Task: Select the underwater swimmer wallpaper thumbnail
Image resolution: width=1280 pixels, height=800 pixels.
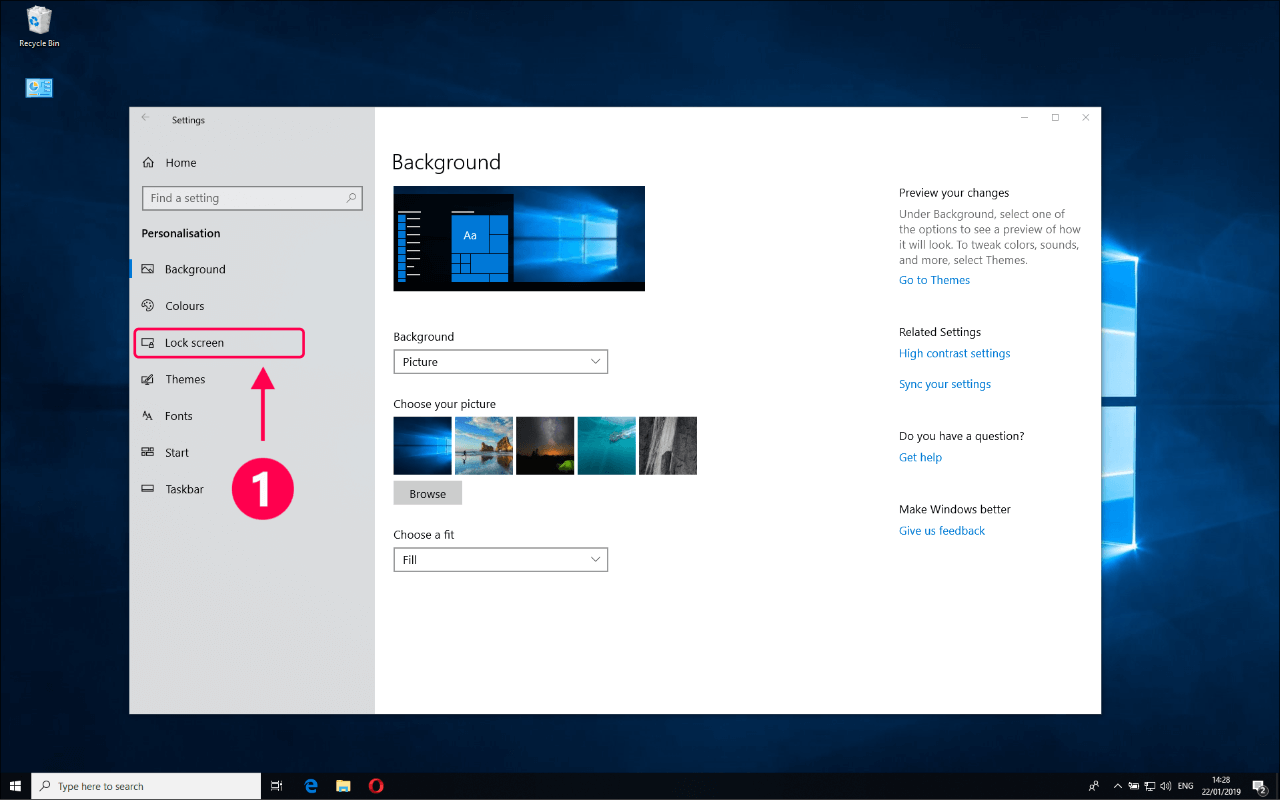Action: (606, 445)
